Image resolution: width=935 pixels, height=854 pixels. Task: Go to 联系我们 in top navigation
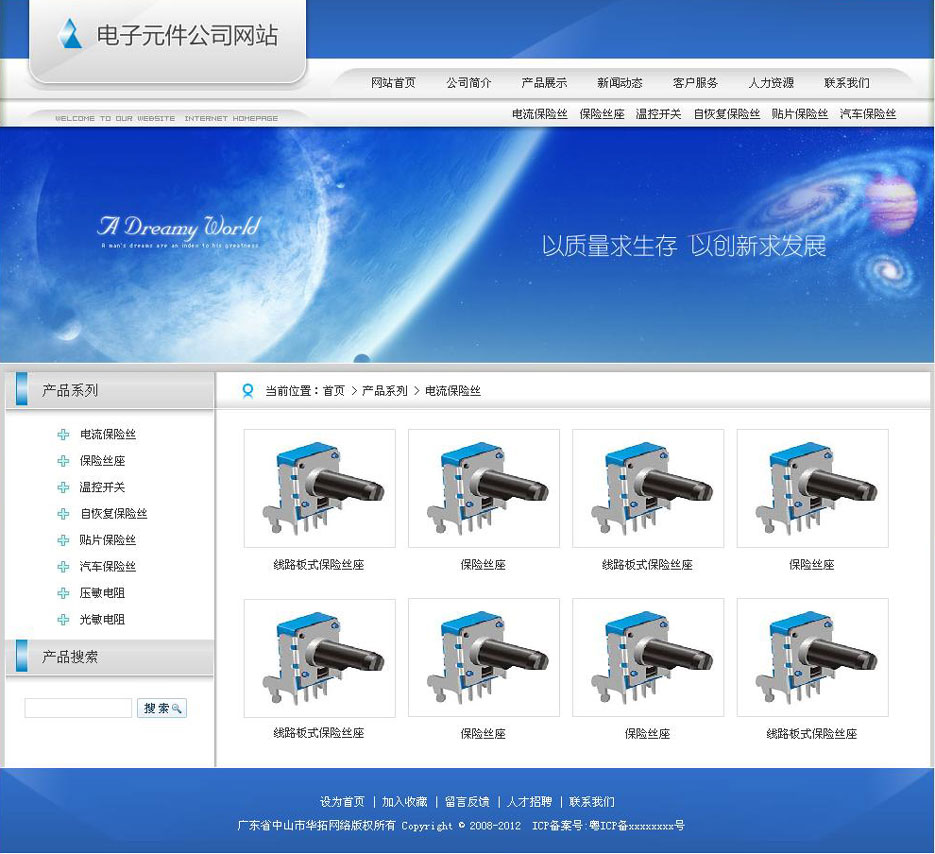847,83
